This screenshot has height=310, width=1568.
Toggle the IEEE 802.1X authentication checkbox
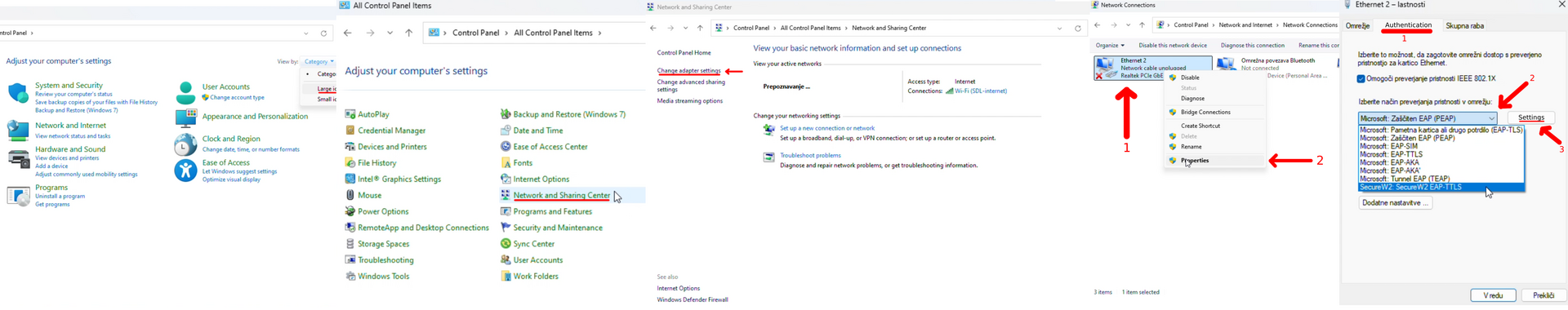click(x=1361, y=79)
